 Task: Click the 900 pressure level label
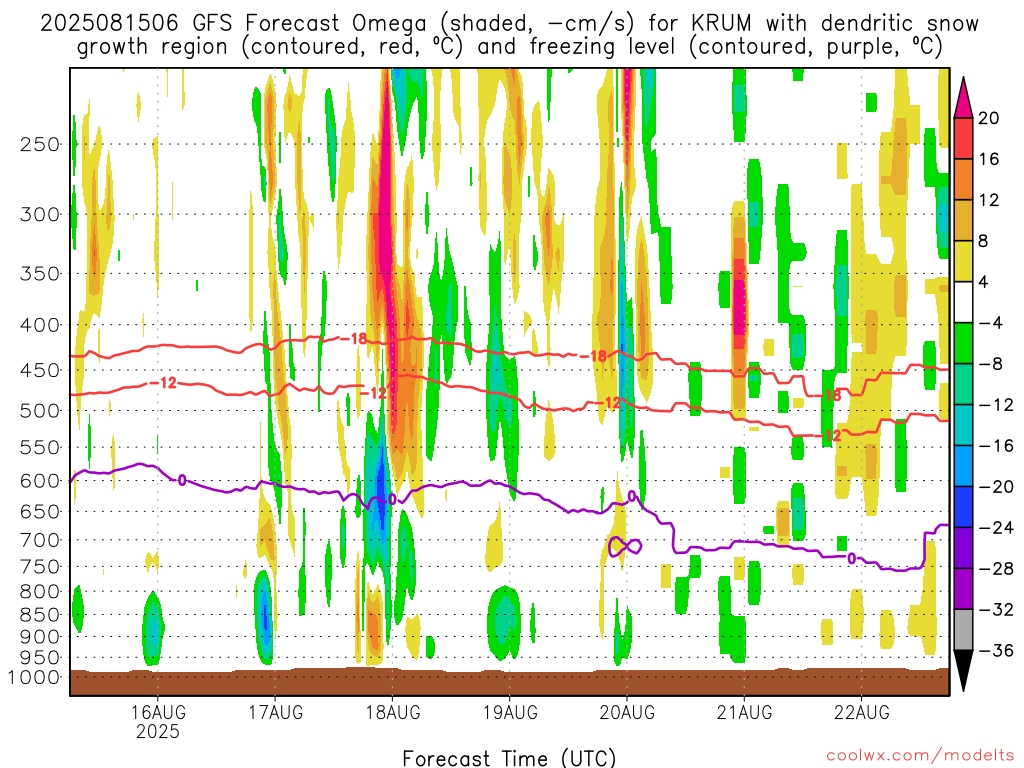pyautogui.click(x=40, y=637)
